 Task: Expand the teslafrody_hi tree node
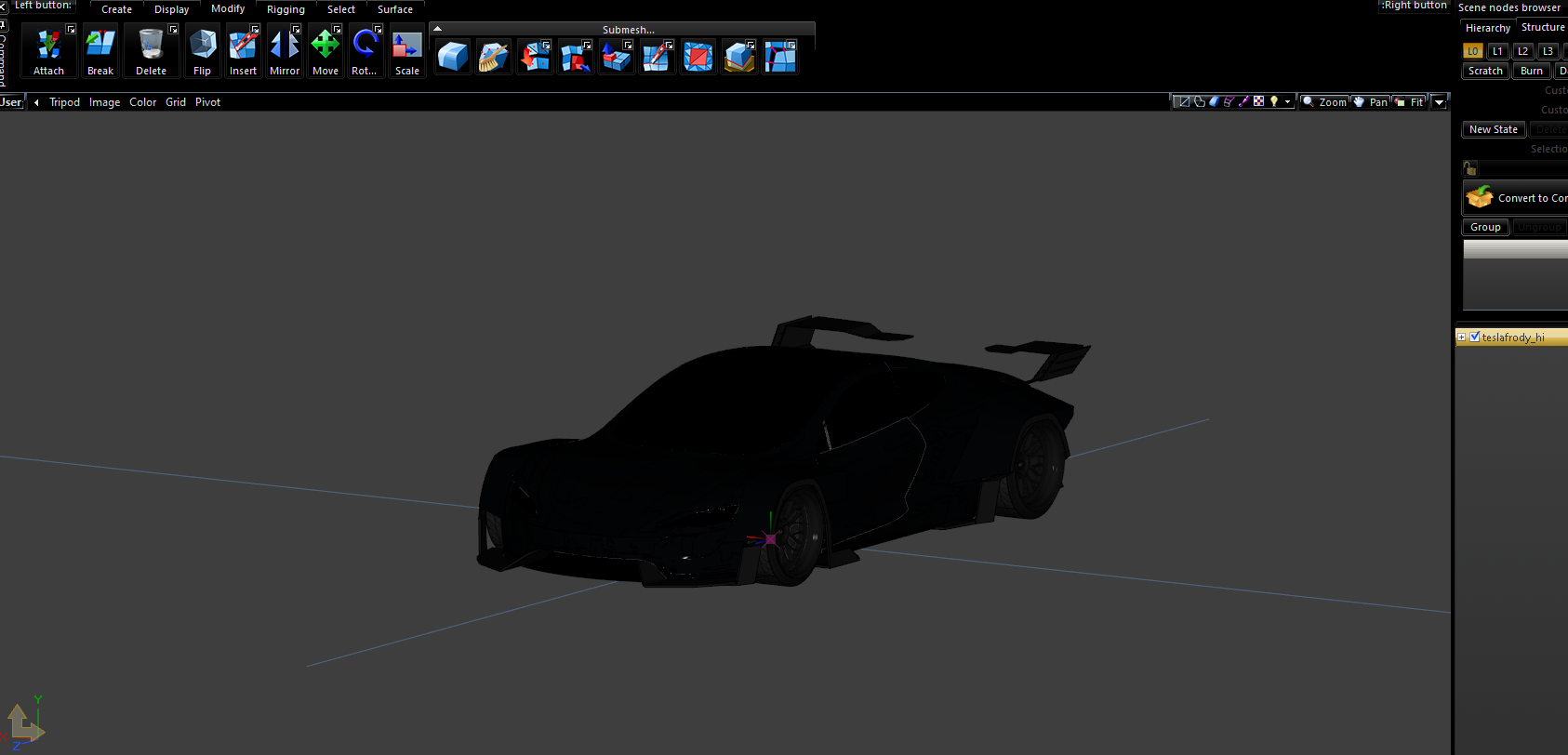pyautogui.click(x=1462, y=338)
